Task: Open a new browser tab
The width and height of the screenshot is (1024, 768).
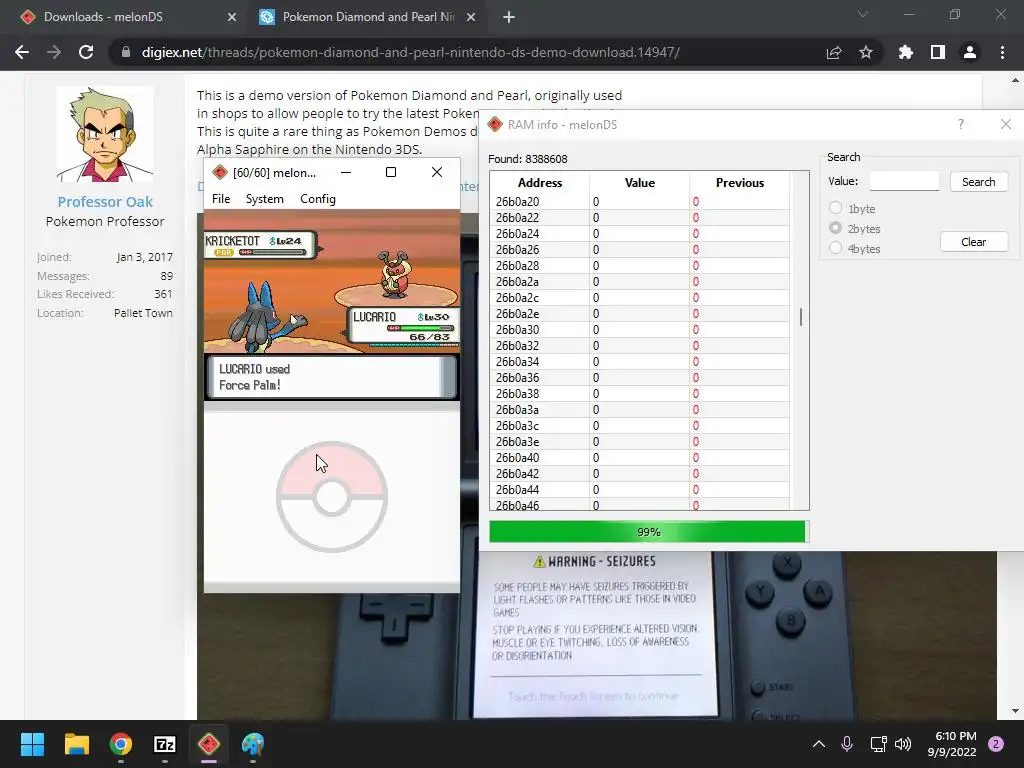Action: (x=509, y=17)
